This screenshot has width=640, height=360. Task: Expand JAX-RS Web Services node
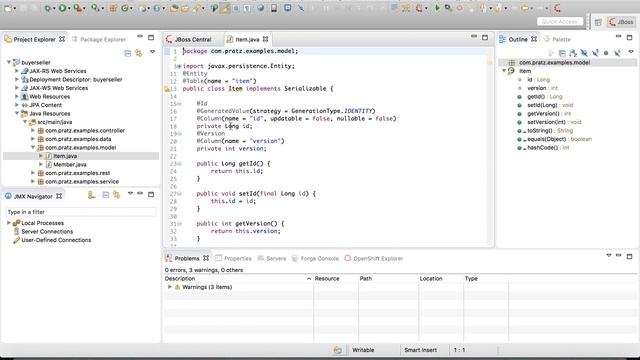click(x=17, y=71)
